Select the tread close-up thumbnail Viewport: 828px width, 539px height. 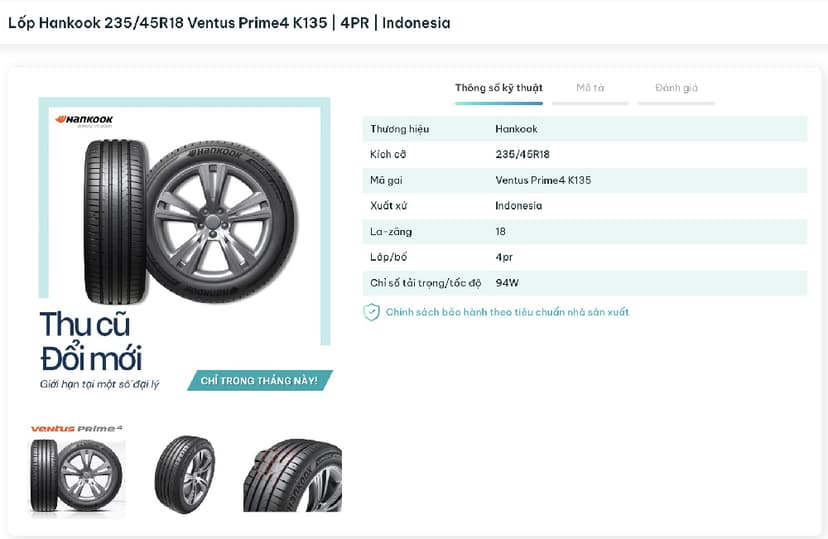coord(292,475)
